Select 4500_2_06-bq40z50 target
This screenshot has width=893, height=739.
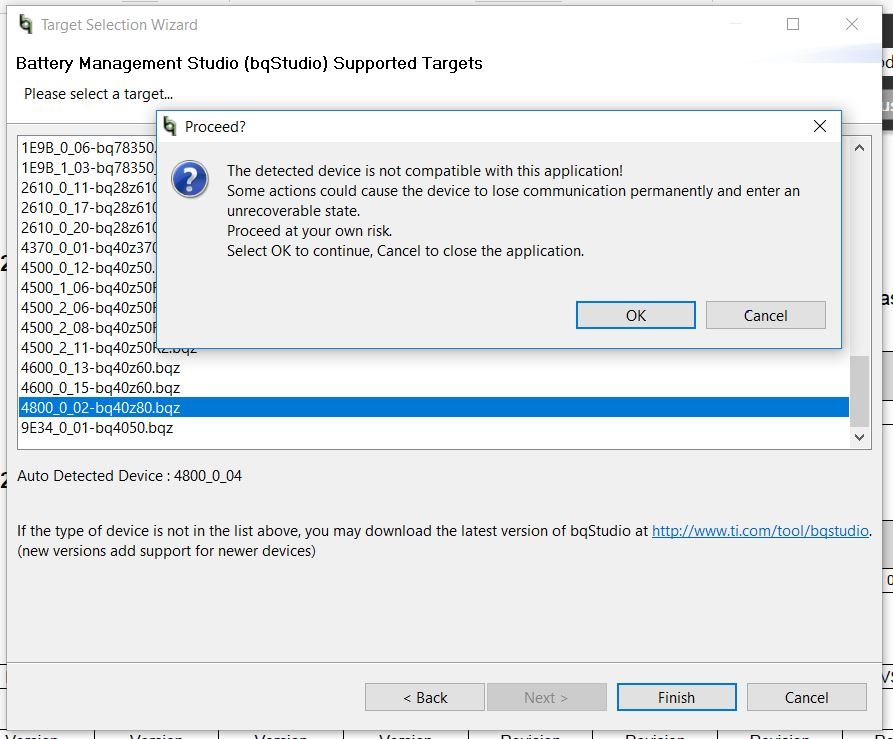click(88, 308)
